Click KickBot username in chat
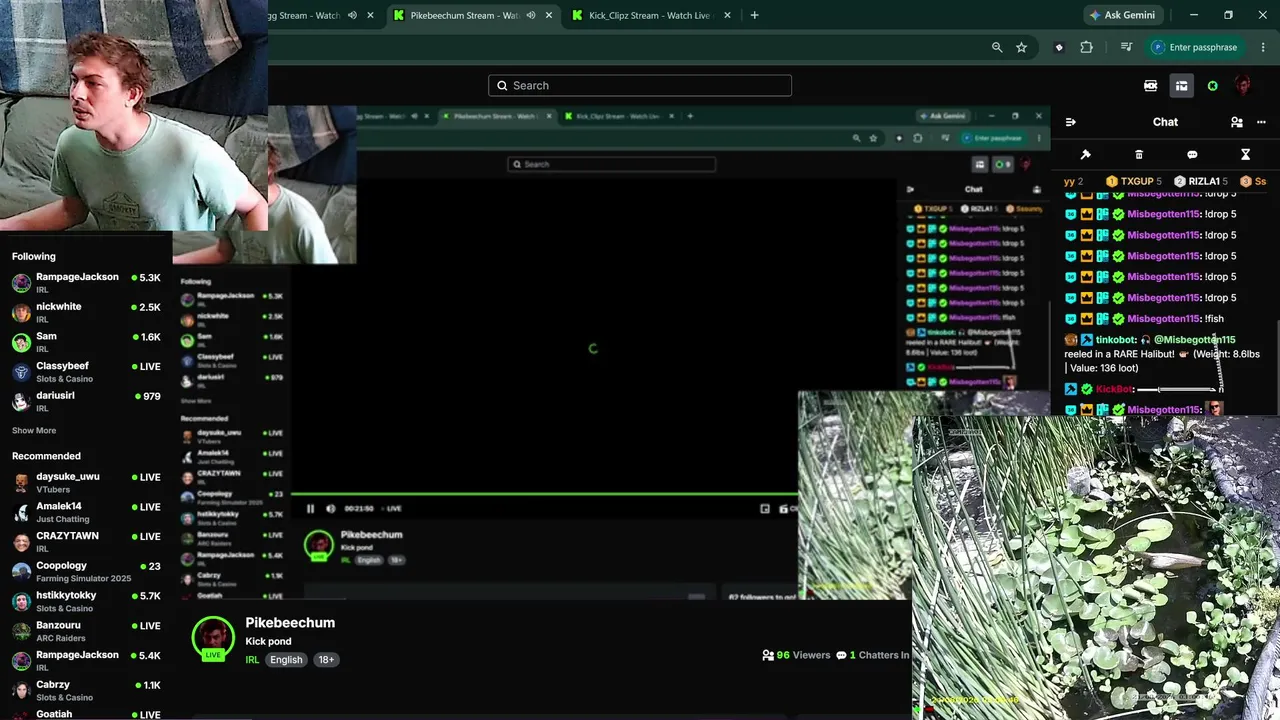The height and width of the screenshot is (720, 1280). click(1114, 389)
